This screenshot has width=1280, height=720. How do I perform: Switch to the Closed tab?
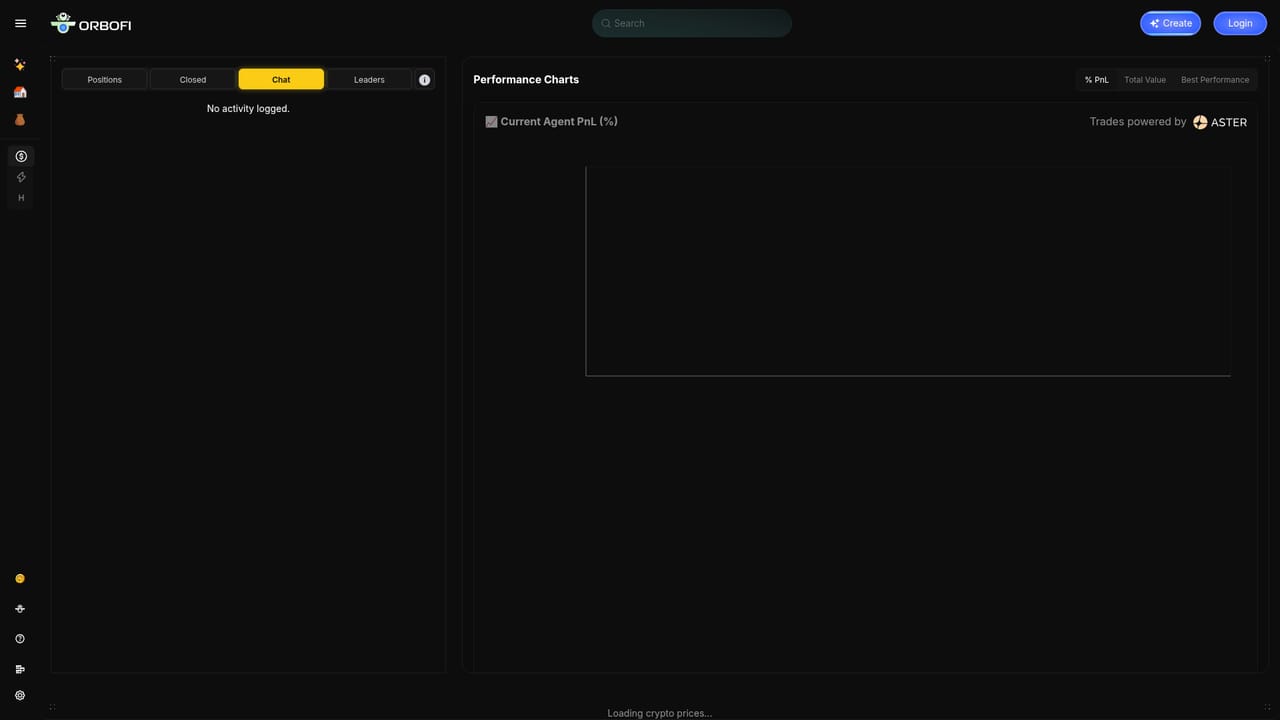tap(193, 79)
